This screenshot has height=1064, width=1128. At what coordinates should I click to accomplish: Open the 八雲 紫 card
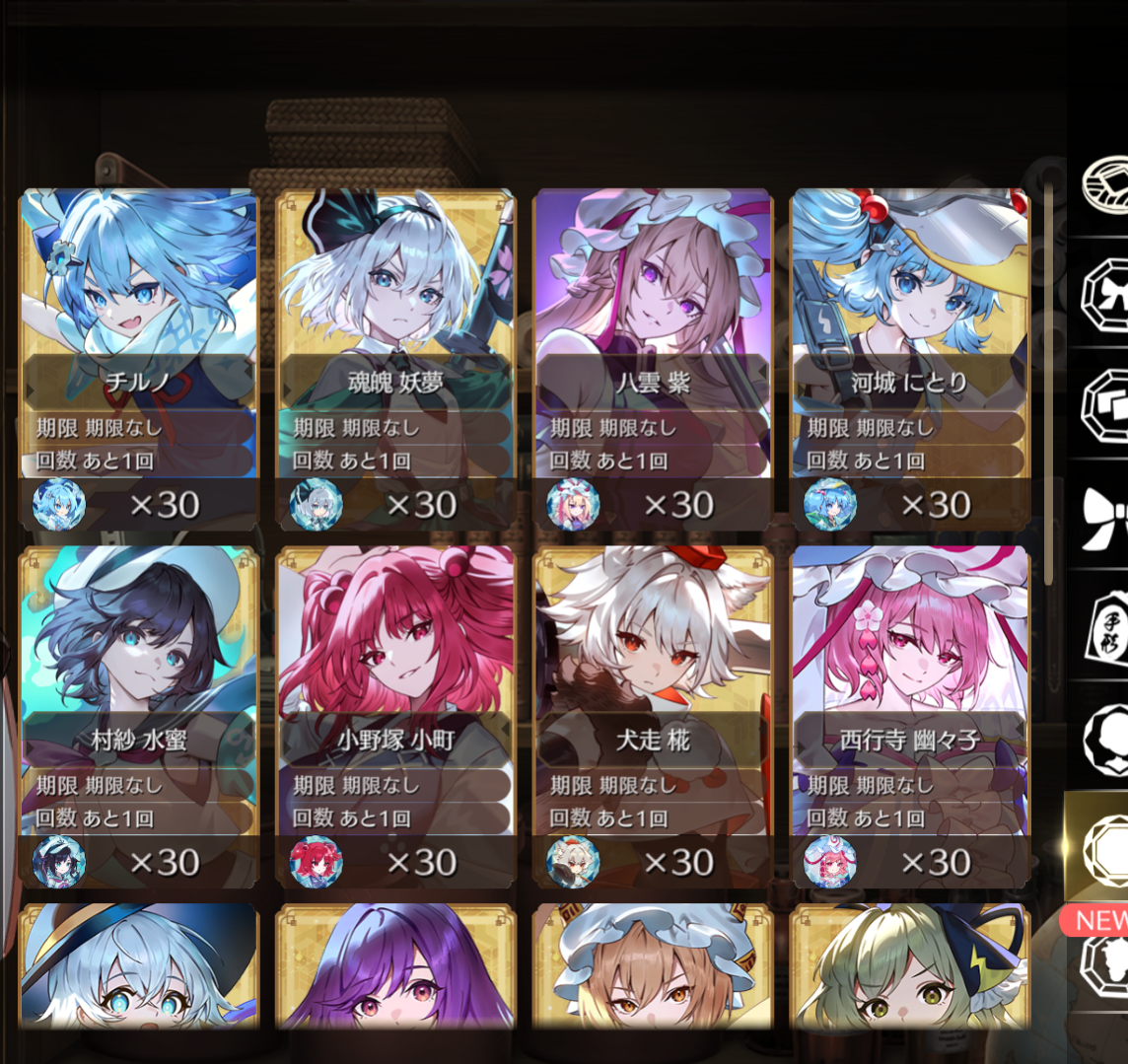(653, 360)
